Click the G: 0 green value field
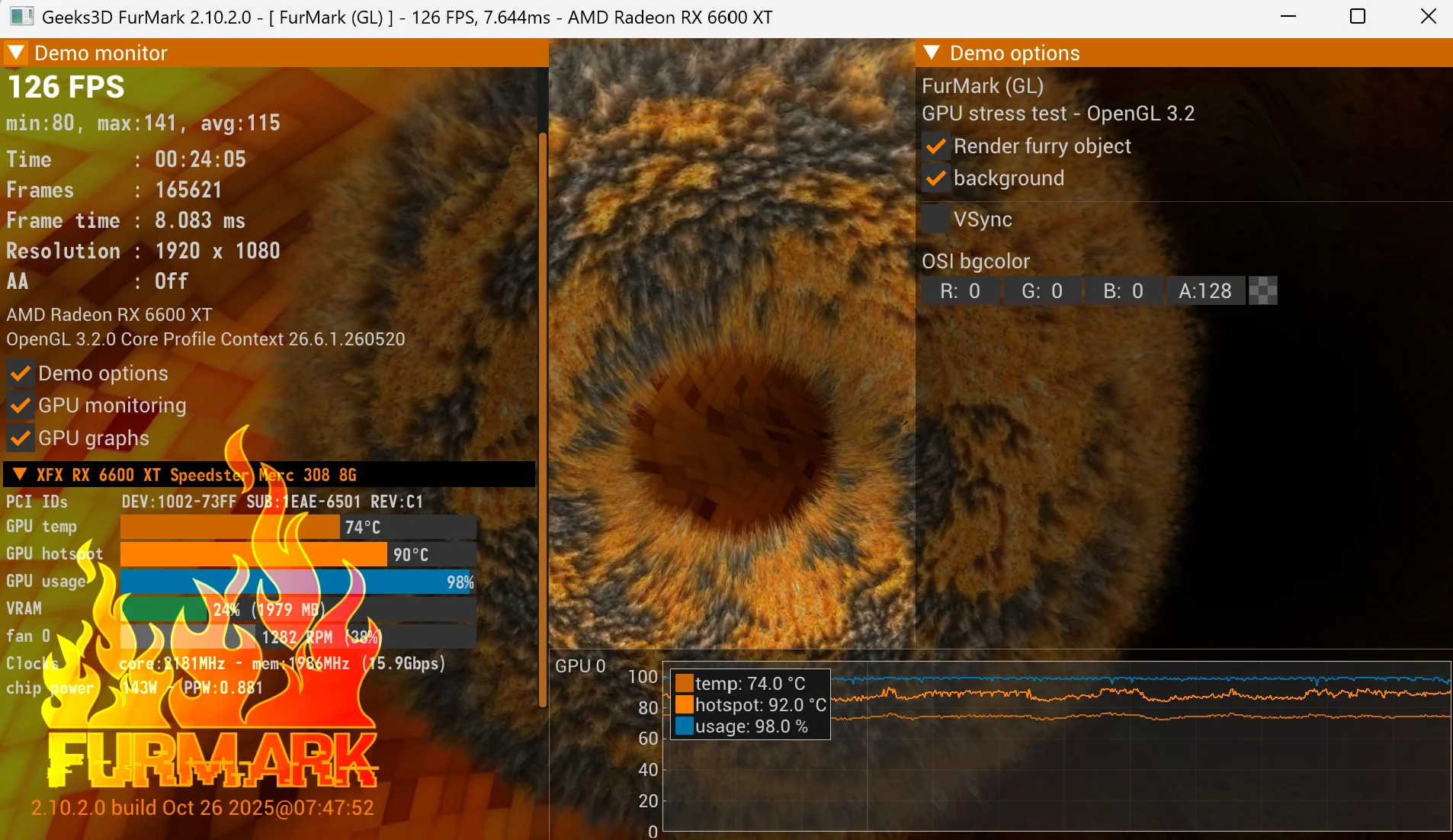This screenshot has height=840, width=1453. (x=1042, y=290)
